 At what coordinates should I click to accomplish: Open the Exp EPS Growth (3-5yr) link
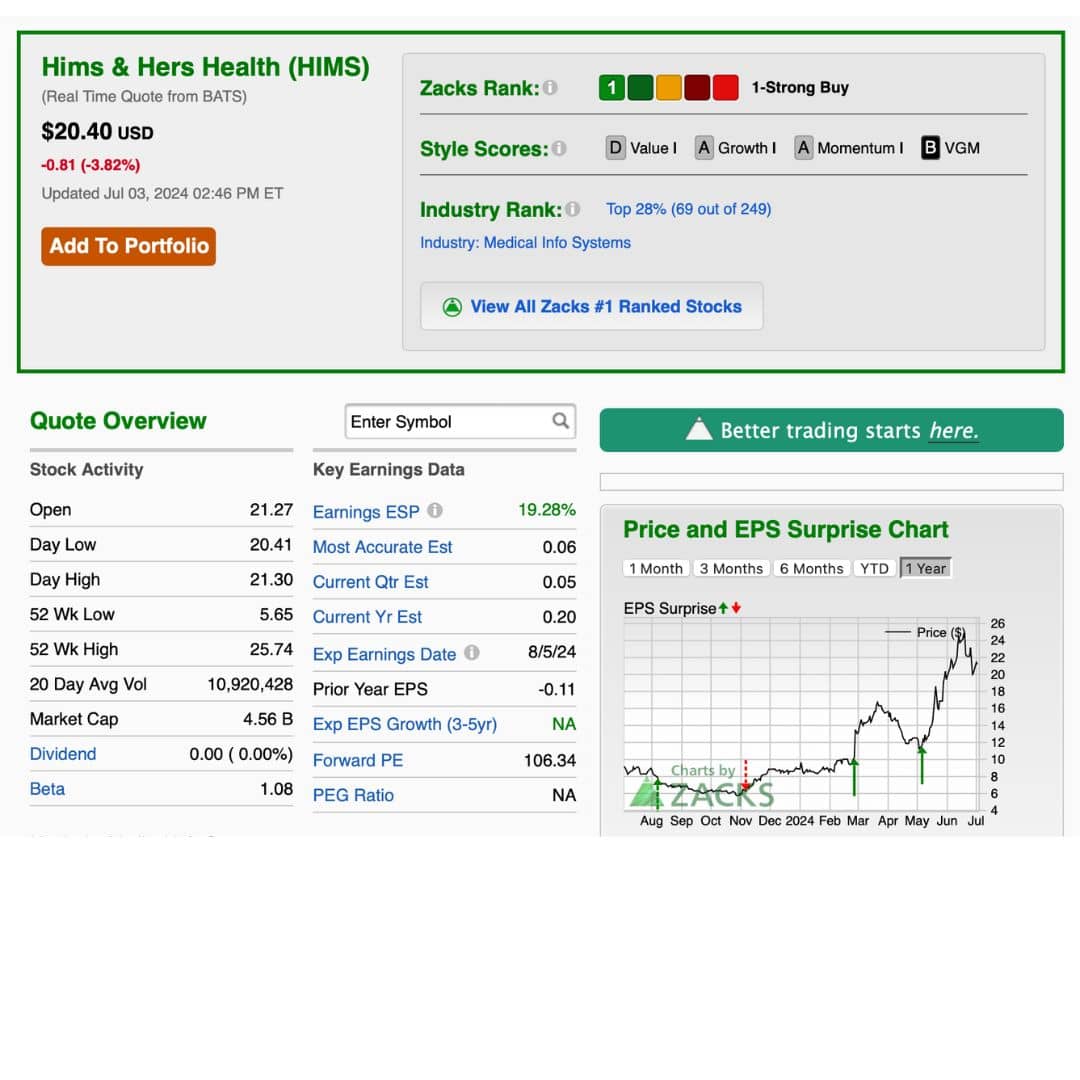tap(405, 724)
